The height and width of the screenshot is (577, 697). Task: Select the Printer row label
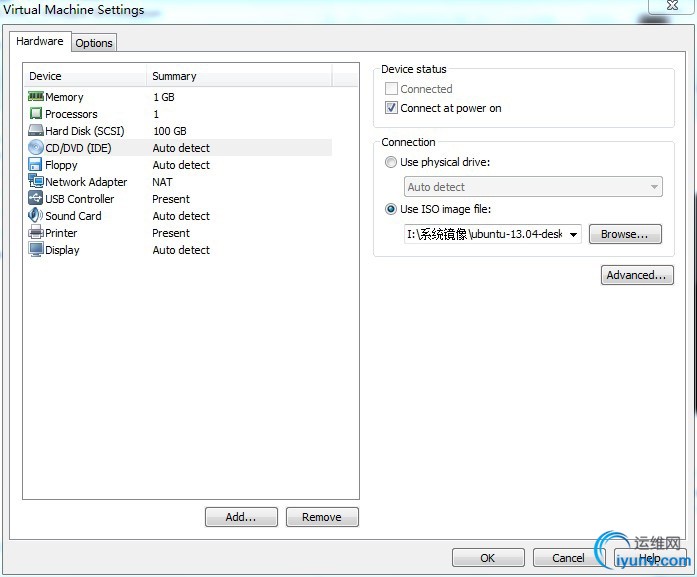click(x=61, y=232)
